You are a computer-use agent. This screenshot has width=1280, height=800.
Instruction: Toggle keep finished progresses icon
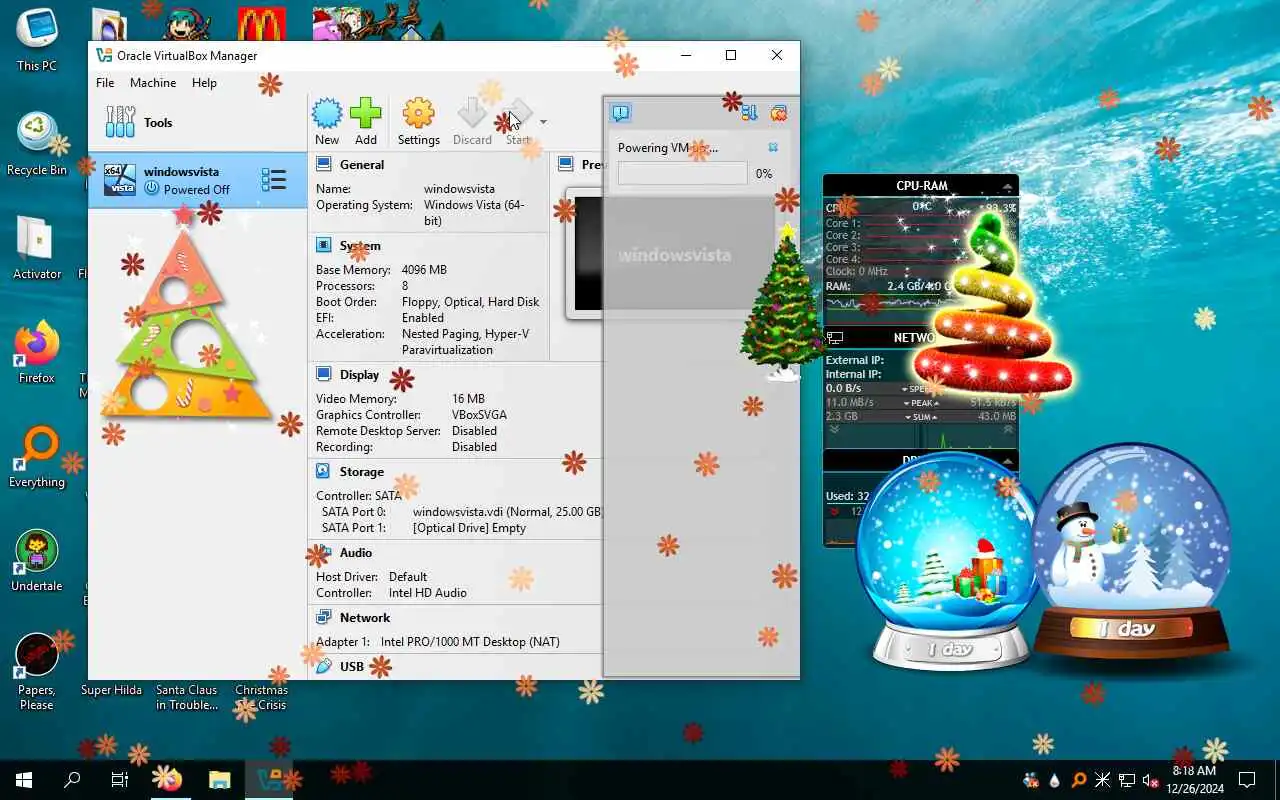coord(779,113)
